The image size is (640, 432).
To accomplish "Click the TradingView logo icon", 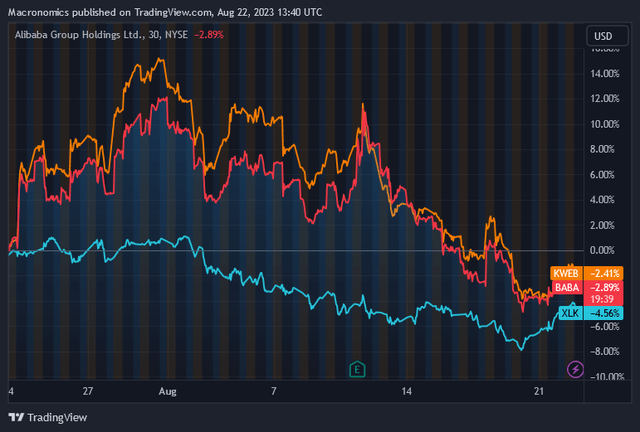I will [x=16, y=417].
